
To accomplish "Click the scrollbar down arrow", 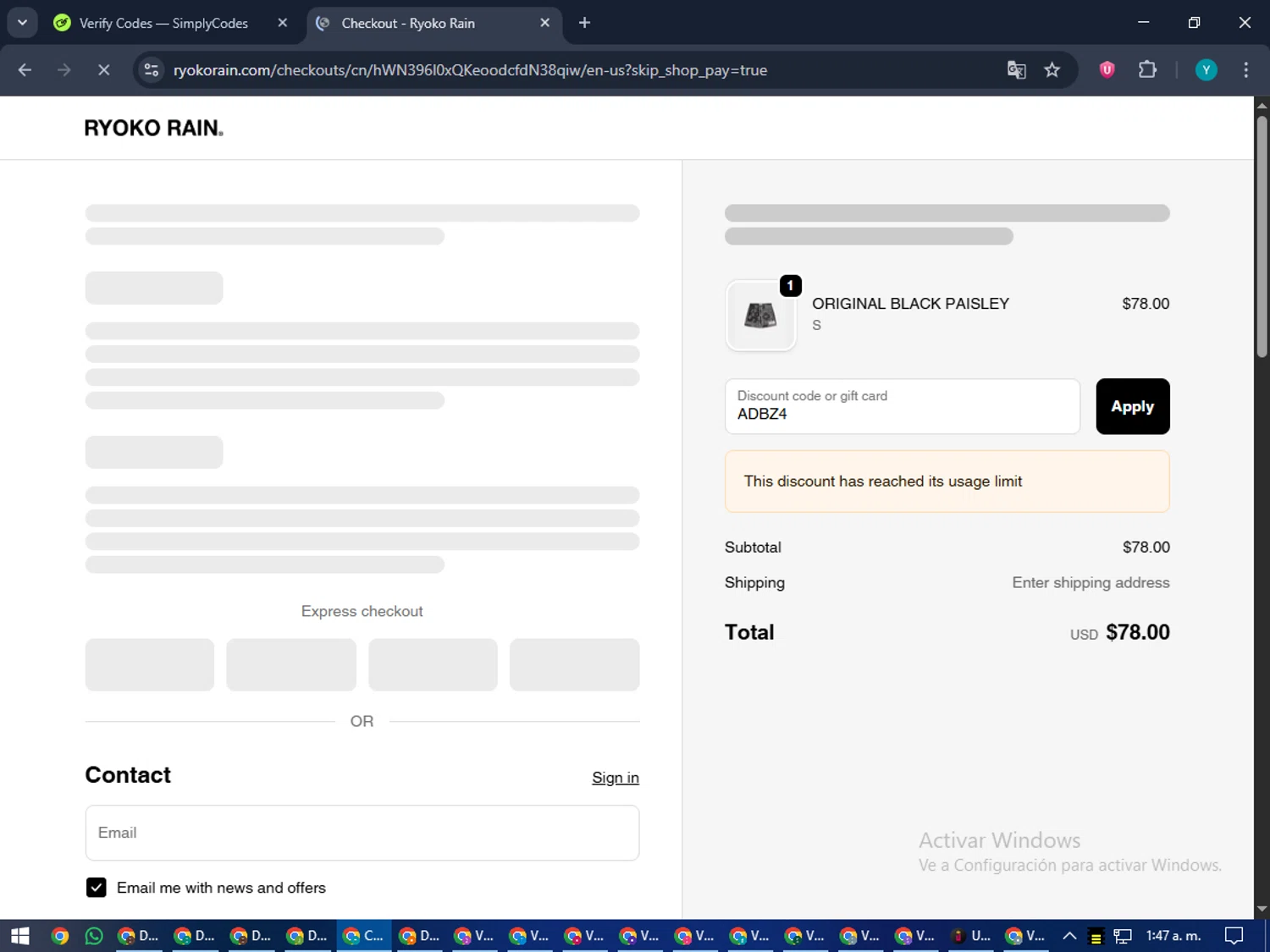I will [x=1262, y=909].
